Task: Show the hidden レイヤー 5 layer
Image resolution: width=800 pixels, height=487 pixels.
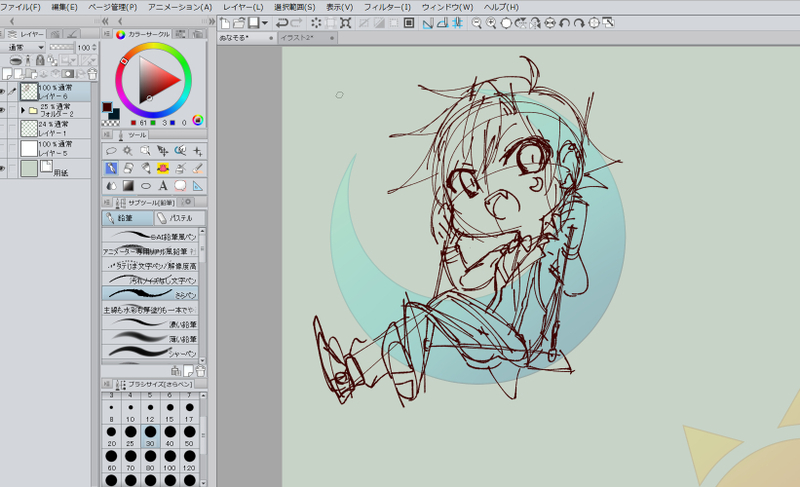Action: pos(3,148)
